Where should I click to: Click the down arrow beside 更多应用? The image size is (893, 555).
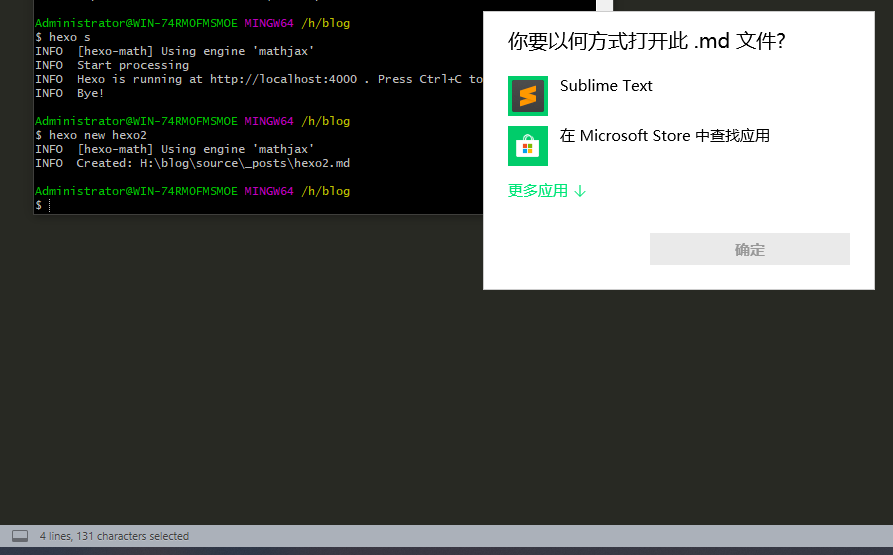pos(580,191)
